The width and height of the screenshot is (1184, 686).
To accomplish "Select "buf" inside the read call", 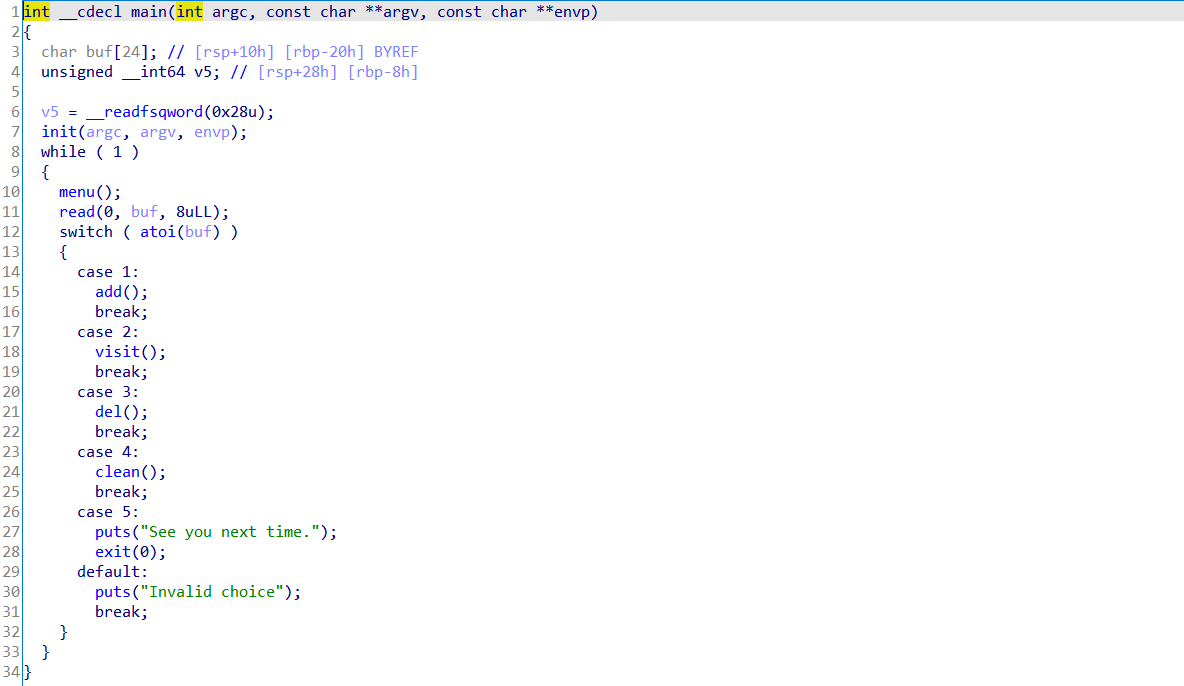I will click(144, 212).
